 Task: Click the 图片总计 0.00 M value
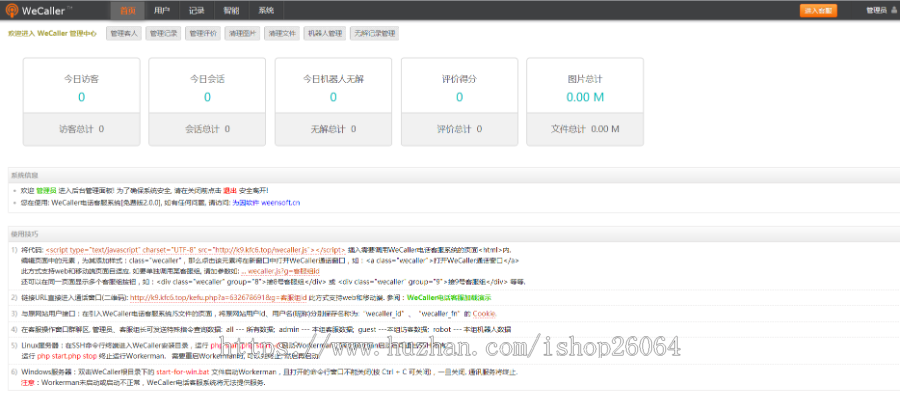pos(585,97)
